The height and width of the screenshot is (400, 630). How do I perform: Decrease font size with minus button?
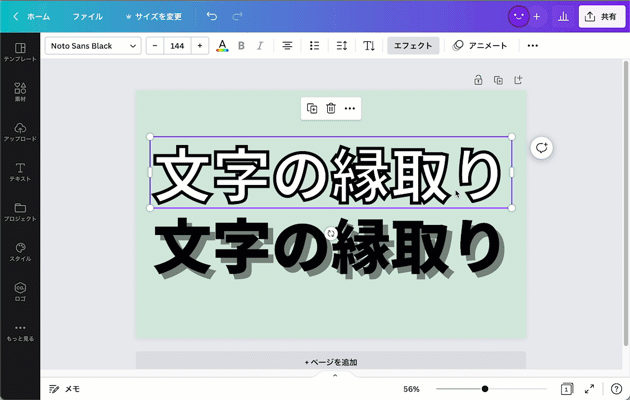click(155, 46)
